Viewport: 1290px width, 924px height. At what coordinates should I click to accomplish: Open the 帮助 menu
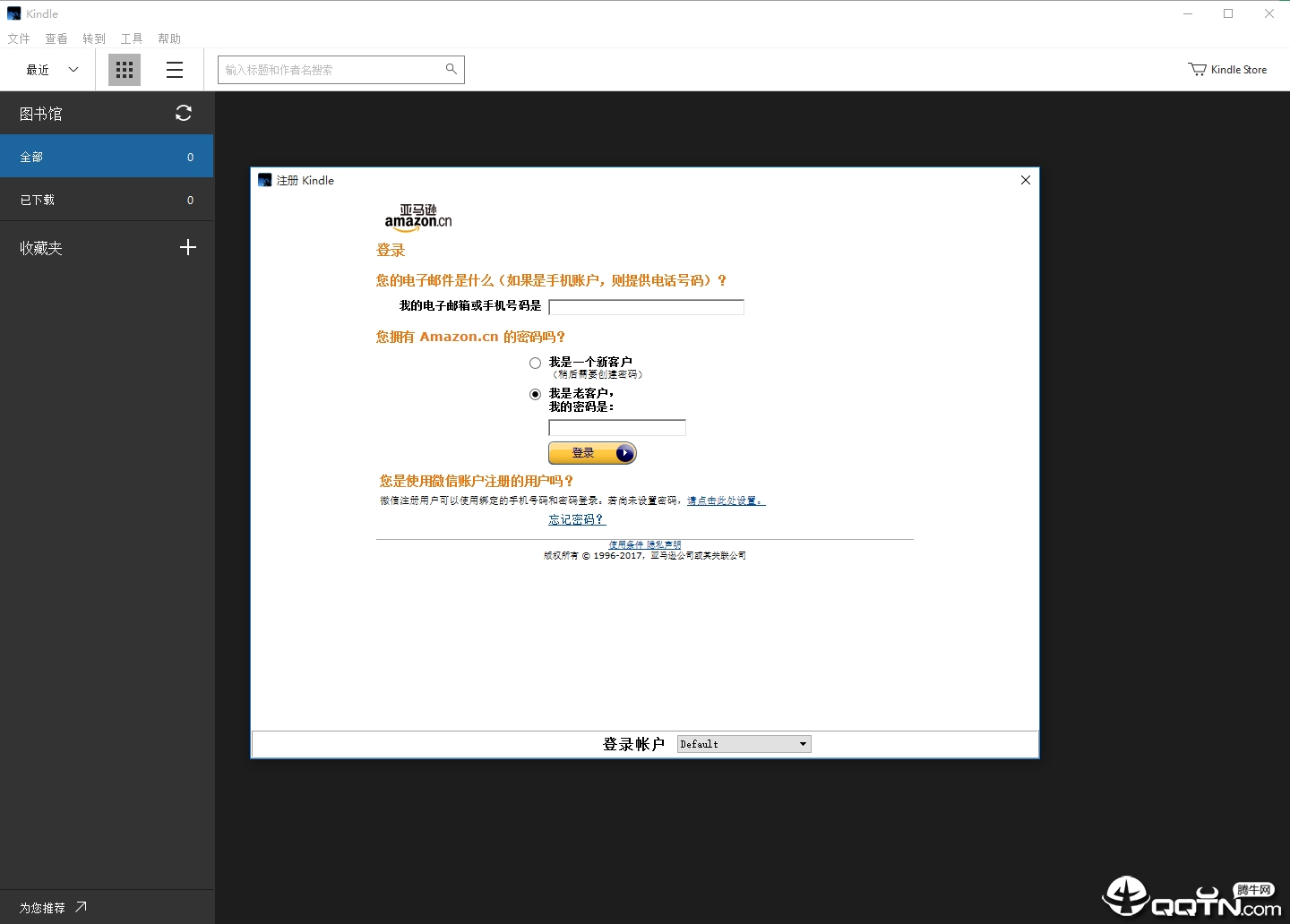click(169, 38)
